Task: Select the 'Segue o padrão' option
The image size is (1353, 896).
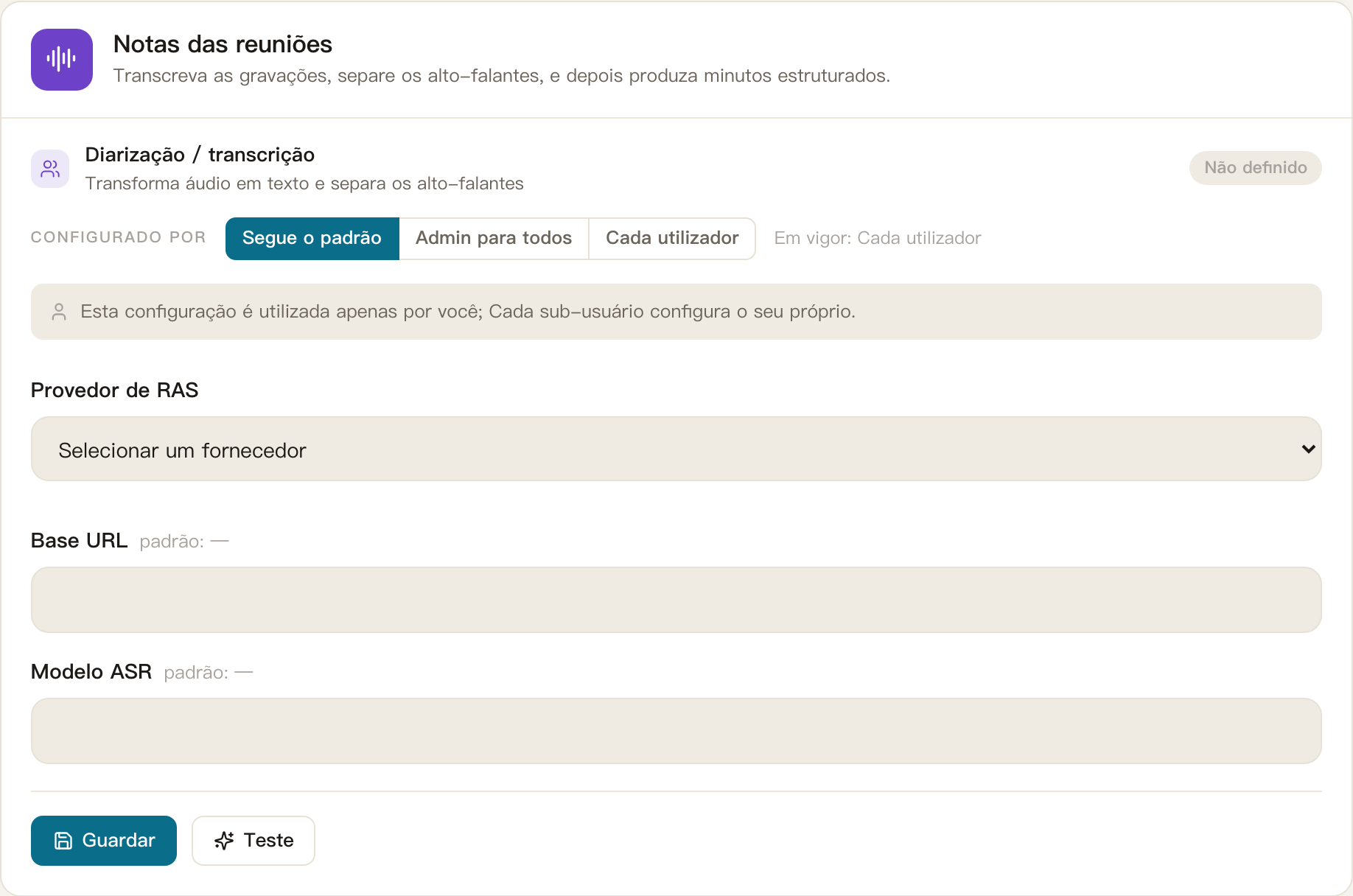Action: [x=312, y=238]
